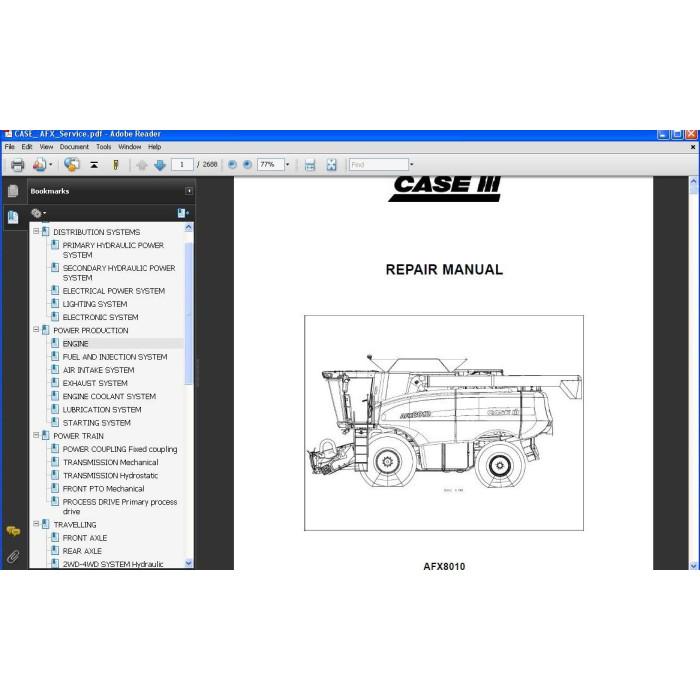This screenshot has width=700, height=700.
Task: Open the ELECTRICAL POWER SYSTEM bookmark
Action: point(113,291)
